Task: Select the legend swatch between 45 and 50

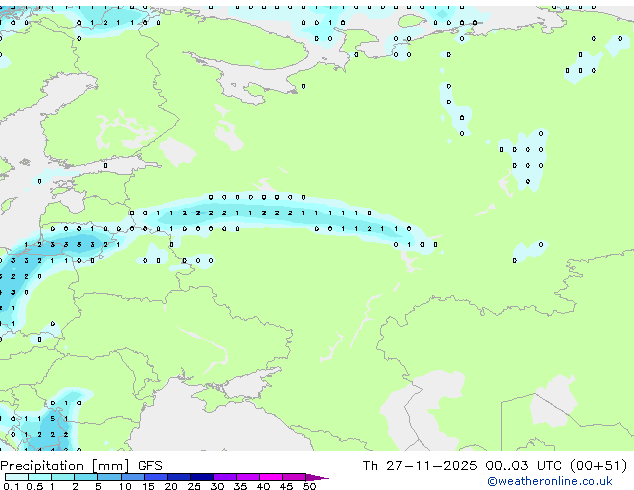Action: (x=294, y=477)
